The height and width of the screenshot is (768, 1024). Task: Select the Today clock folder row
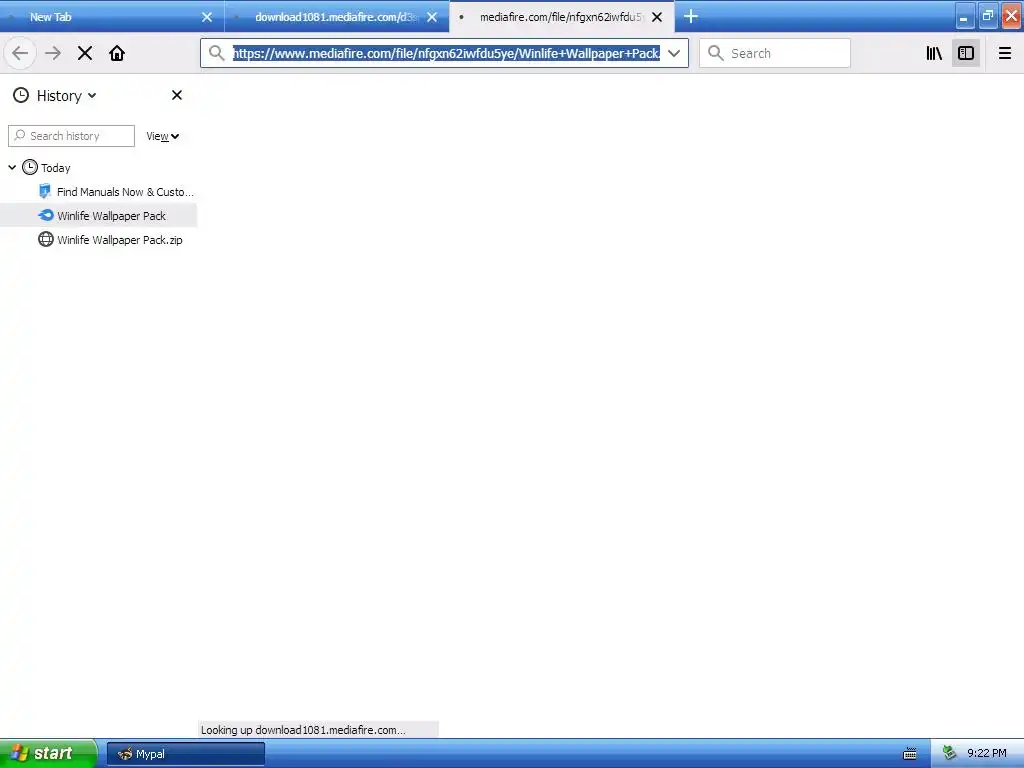pyautogui.click(x=98, y=168)
